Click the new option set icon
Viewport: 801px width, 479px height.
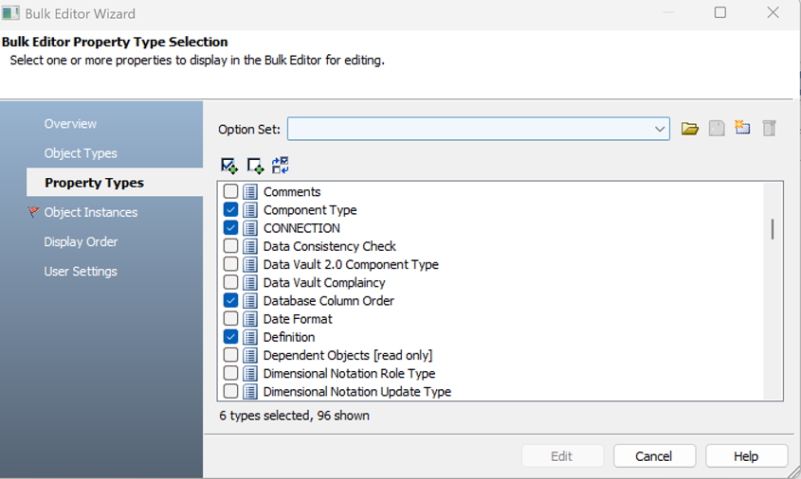tap(742, 128)
